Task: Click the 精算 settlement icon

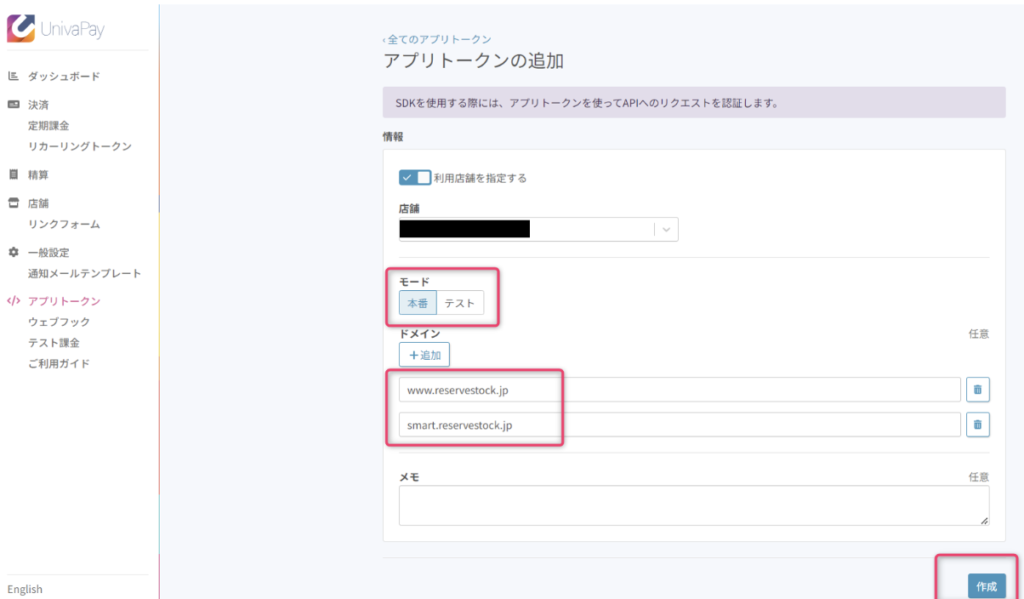Action: [14, 174]
